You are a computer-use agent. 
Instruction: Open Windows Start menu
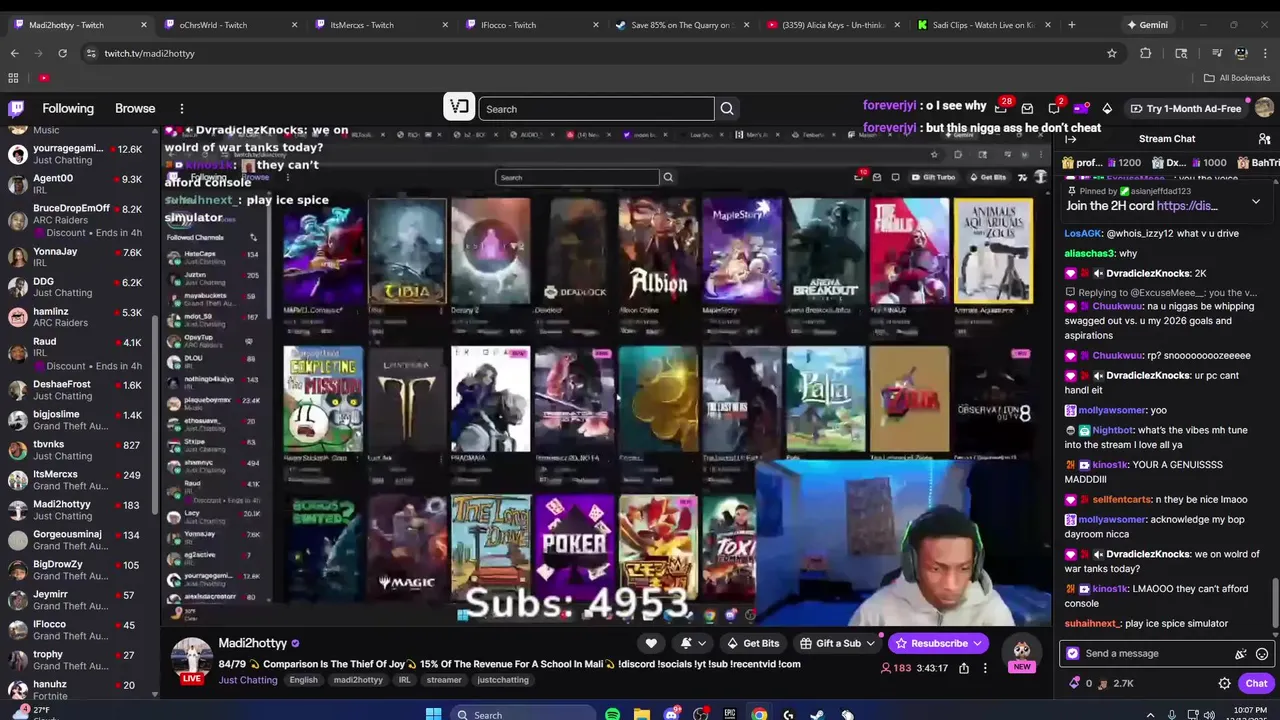433,714
